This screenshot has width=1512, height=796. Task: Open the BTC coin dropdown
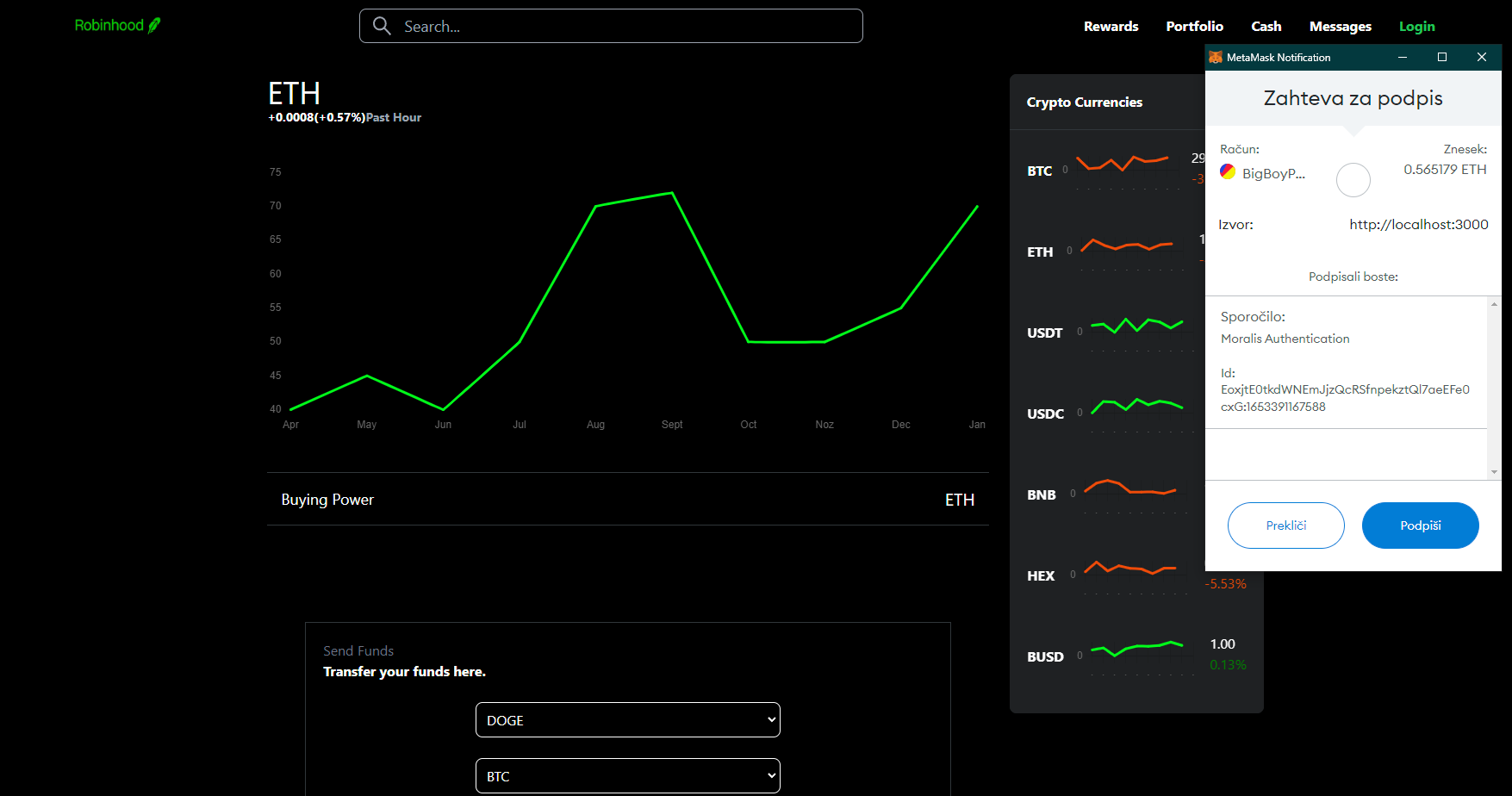pyautogui.click(x=628, y=776)
